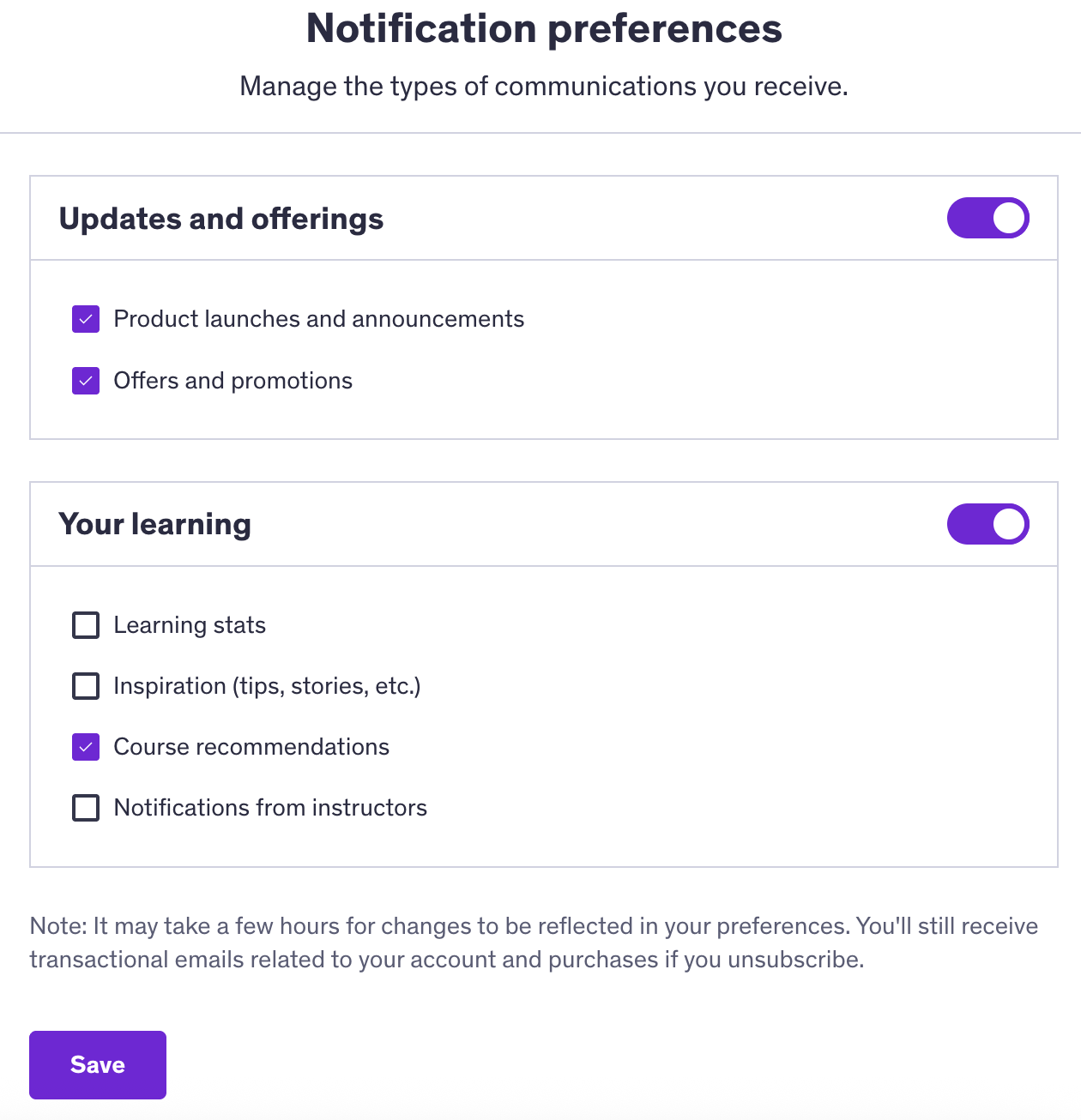Image resolution: width=1081 pixels, height=1120 pixels.
Task: Click the Your learning section heading
Action: (154, 524)
